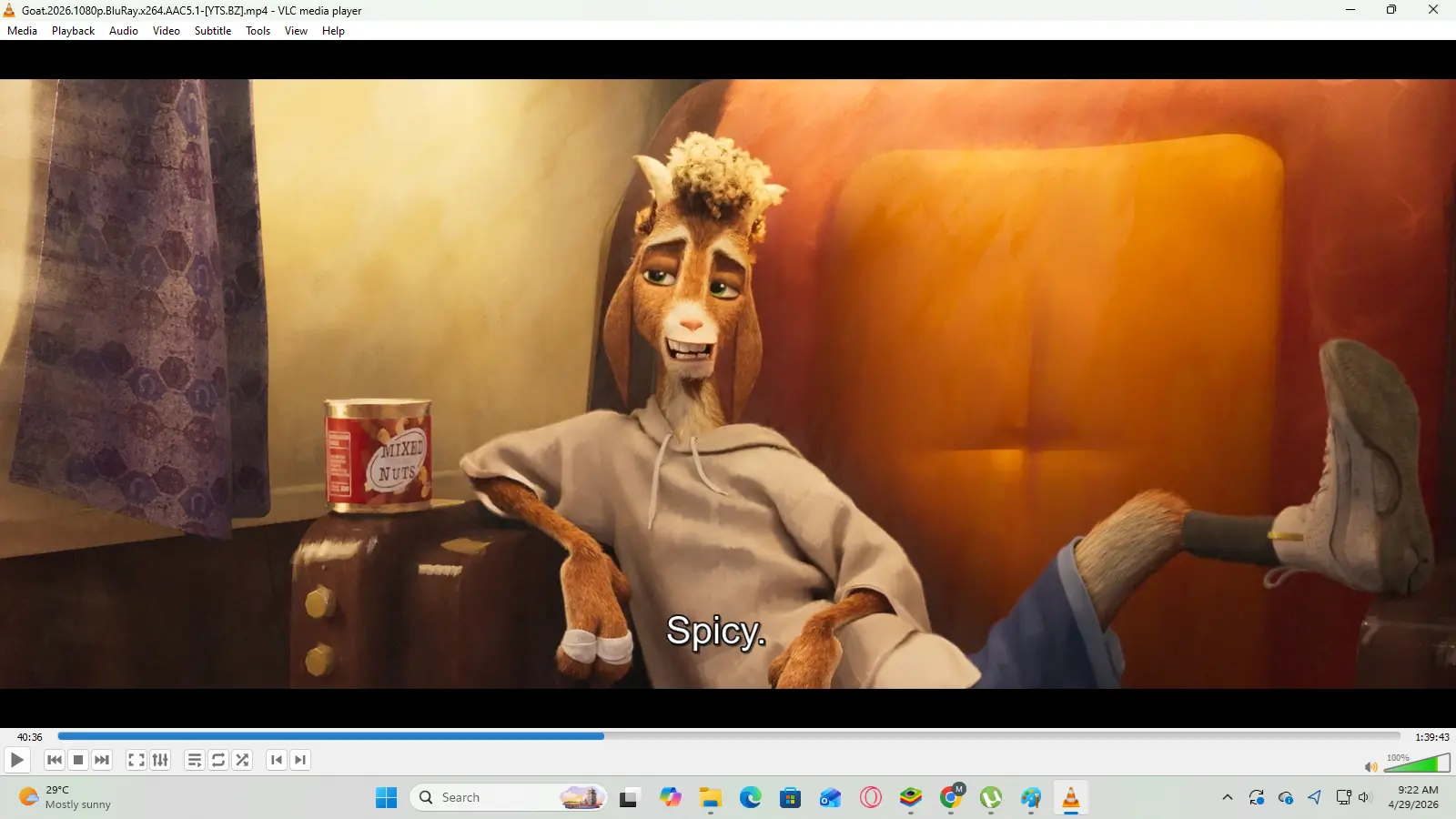The height and width of the screenshot is (819, 1456).
Task: Open the Video menu
Action: (x=167, y=31)
